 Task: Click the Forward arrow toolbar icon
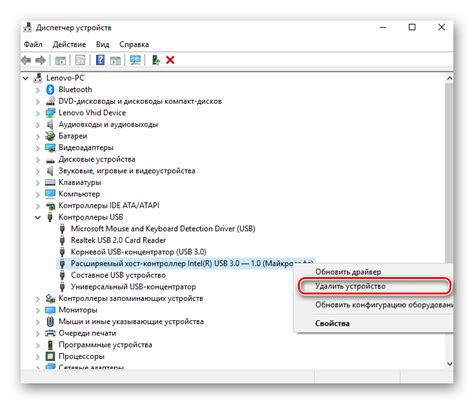(40, 60)
